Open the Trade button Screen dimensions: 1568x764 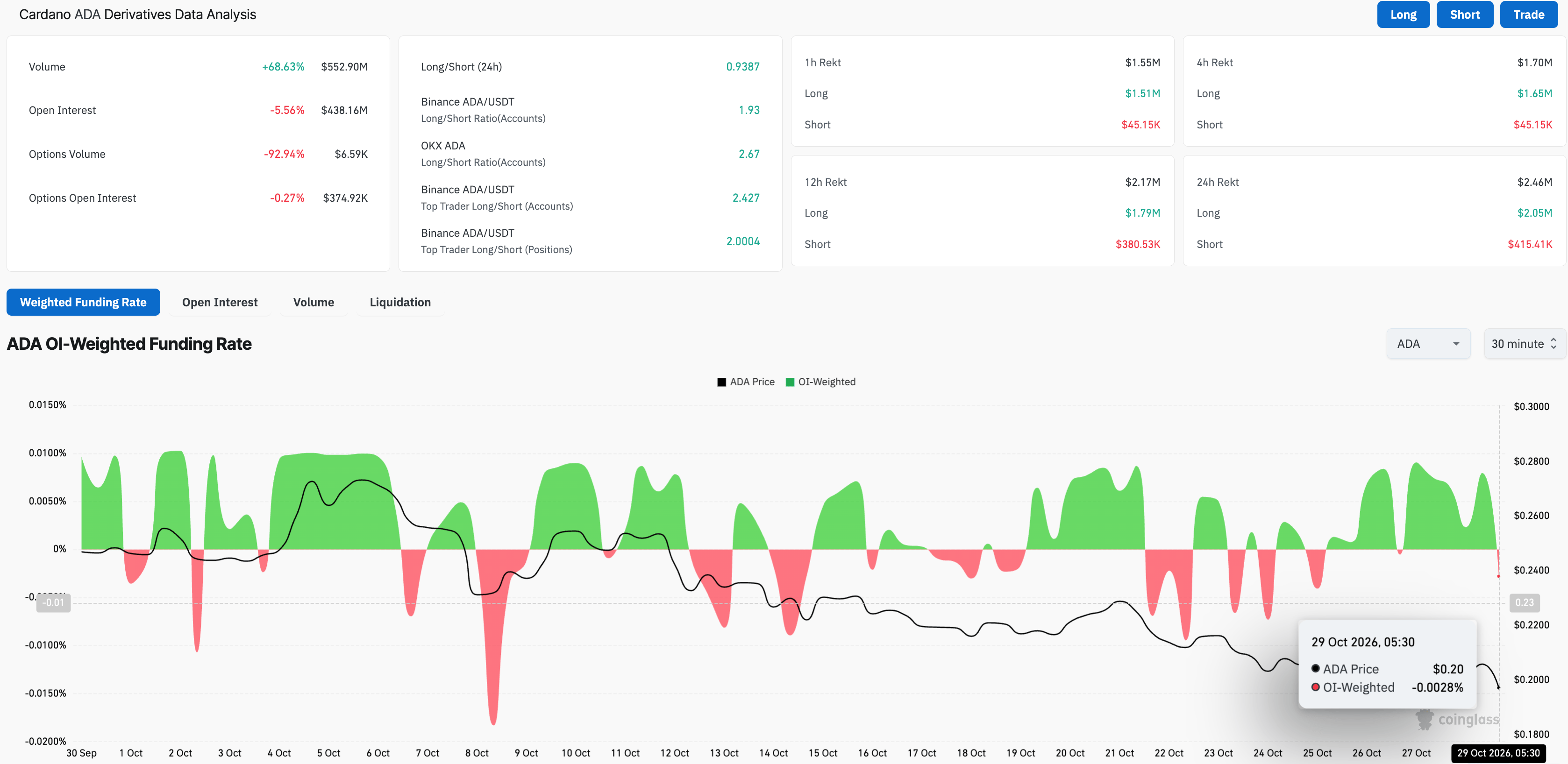1528,14
